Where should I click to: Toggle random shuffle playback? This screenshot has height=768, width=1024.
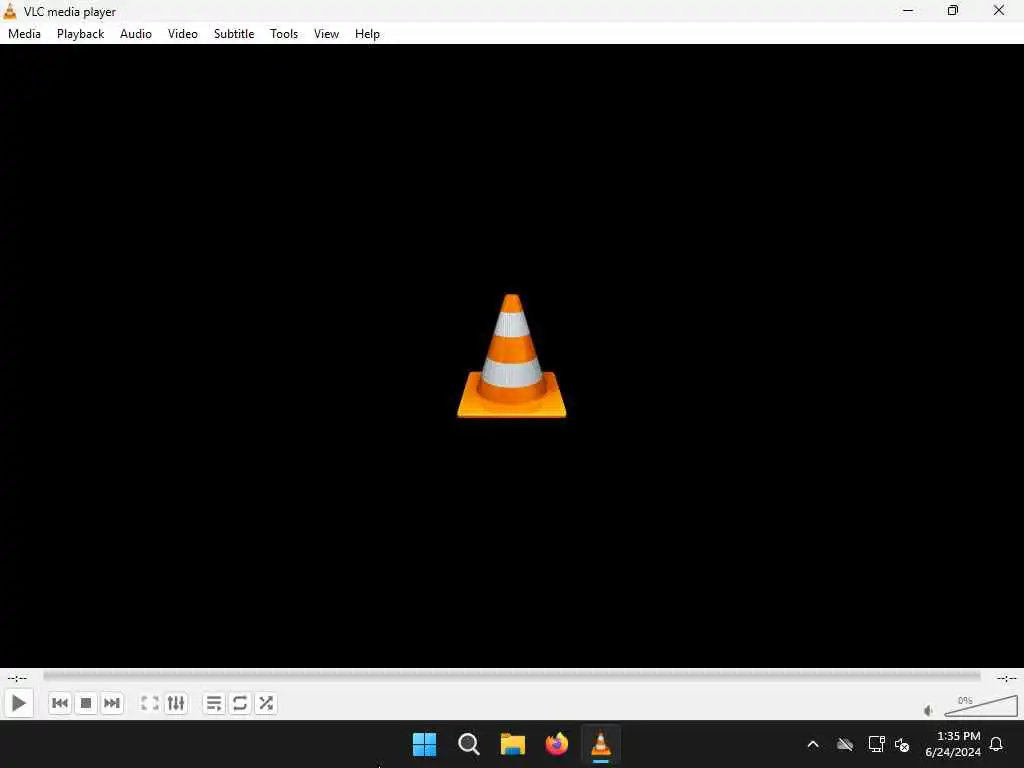(x=266, y=703)
